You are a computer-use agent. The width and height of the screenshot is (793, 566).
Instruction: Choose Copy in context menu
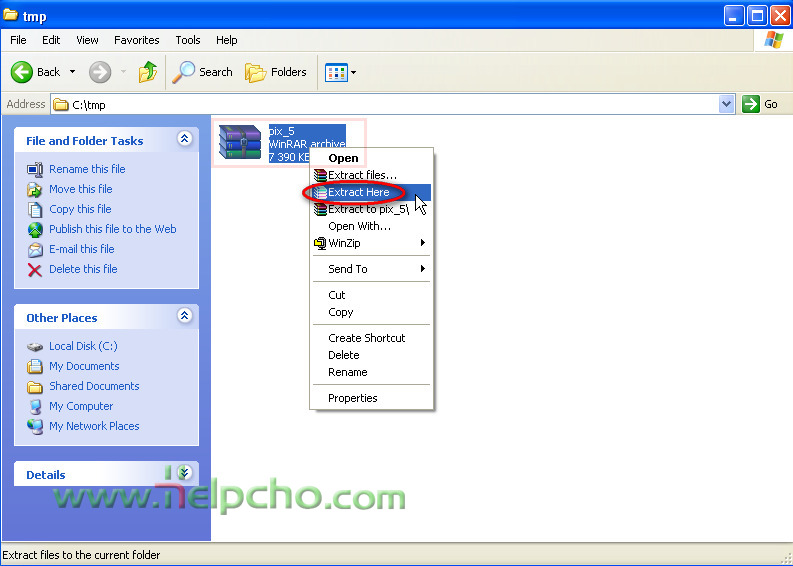click(x=371, y=312)
